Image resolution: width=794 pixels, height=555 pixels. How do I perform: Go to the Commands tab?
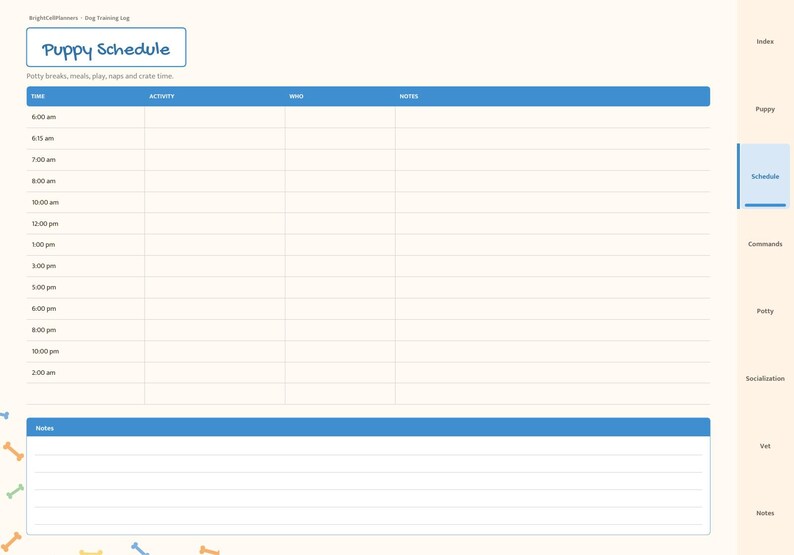coord(765,244)
